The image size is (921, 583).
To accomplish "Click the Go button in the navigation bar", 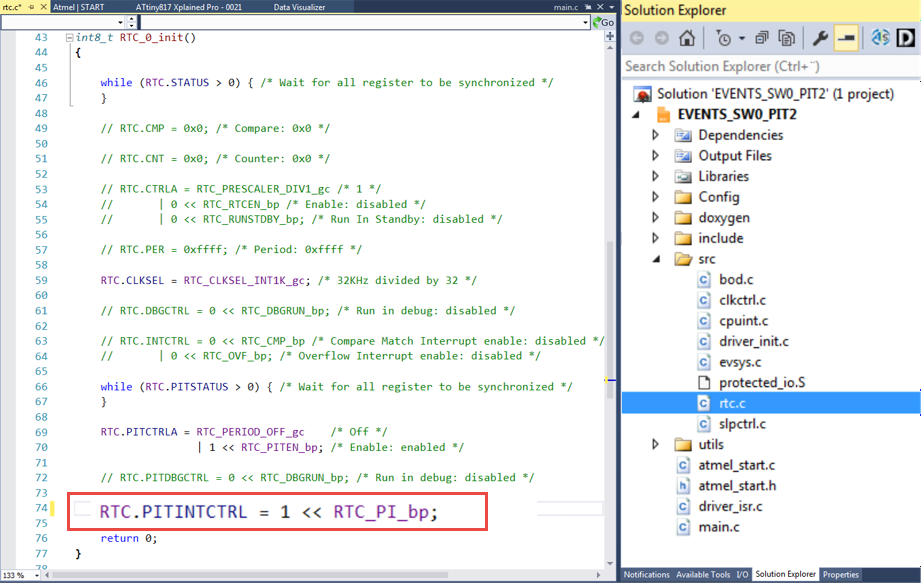I will click(x=603, y=22).
